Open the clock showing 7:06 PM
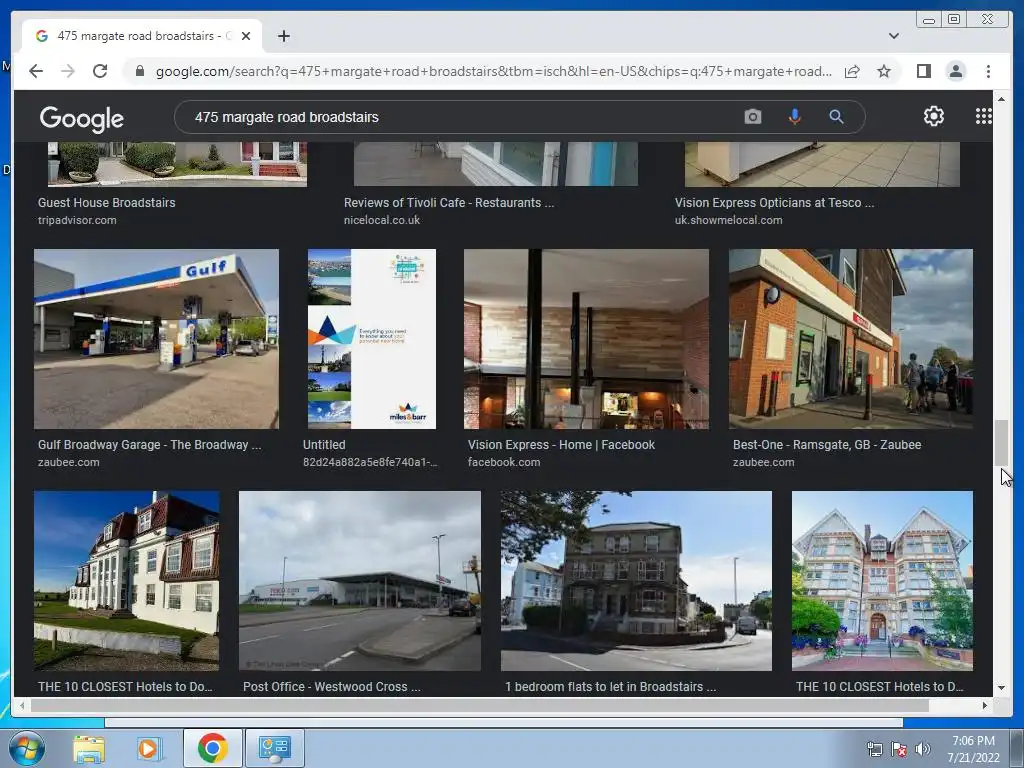The width and height of the screenshot is (1024, 768). (973, 749)
